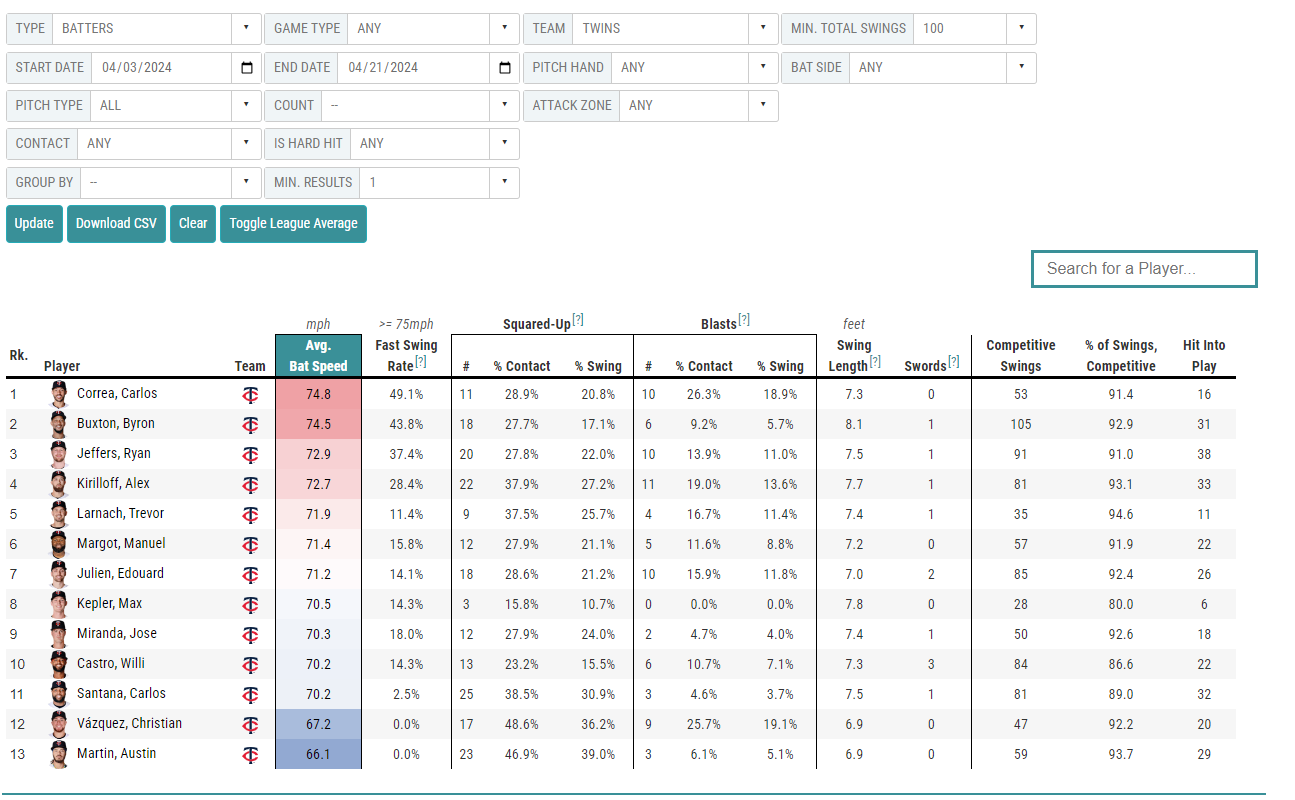Screen dimensions: 1295x800
Task: Click the Fast Swing Rate help icon
Action: (x=421, y=362)
